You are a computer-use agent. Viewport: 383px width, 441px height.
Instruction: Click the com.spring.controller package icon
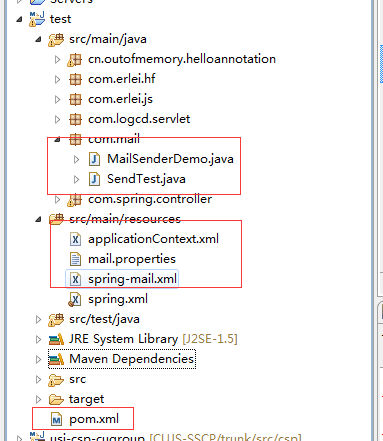[75, 200]
